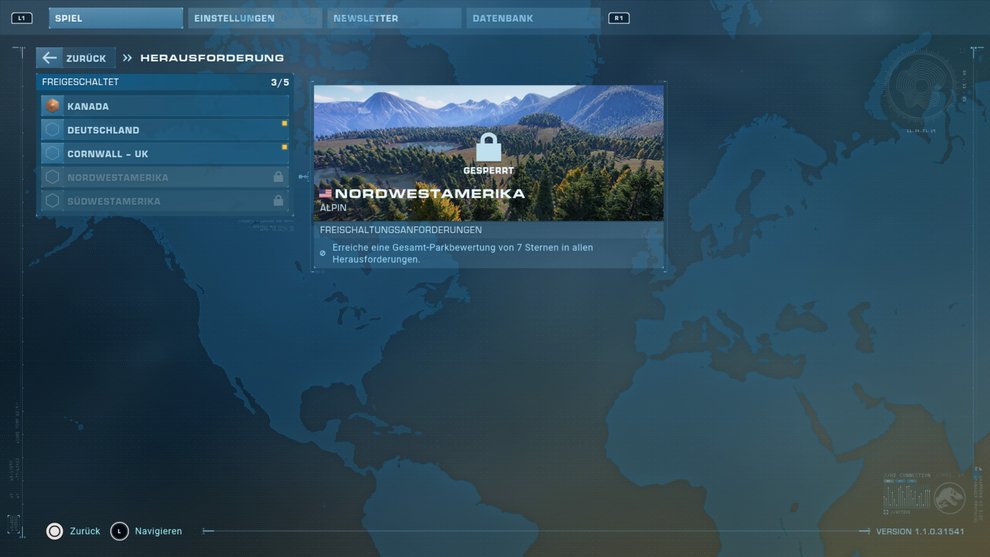This screenshot has height=557, width=990.
Task: Click the yellow new marker on CORNWALL – UK
Action: coord(285,147)
